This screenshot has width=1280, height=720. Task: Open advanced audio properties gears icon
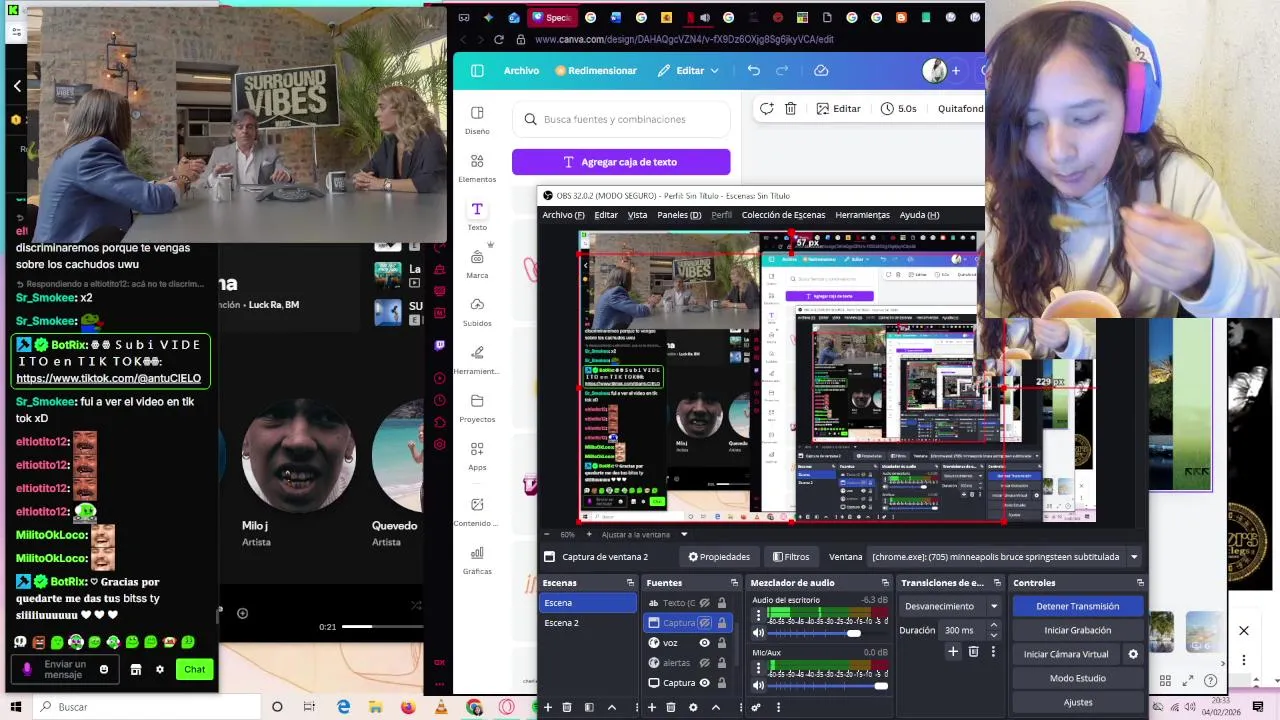pos(756,707)
